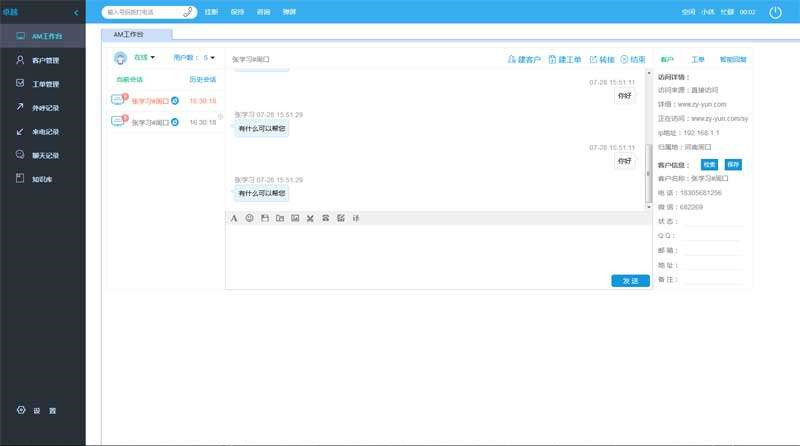Open 客户管理 in the sidebar
Screen dimensions: 800x446
45,60
